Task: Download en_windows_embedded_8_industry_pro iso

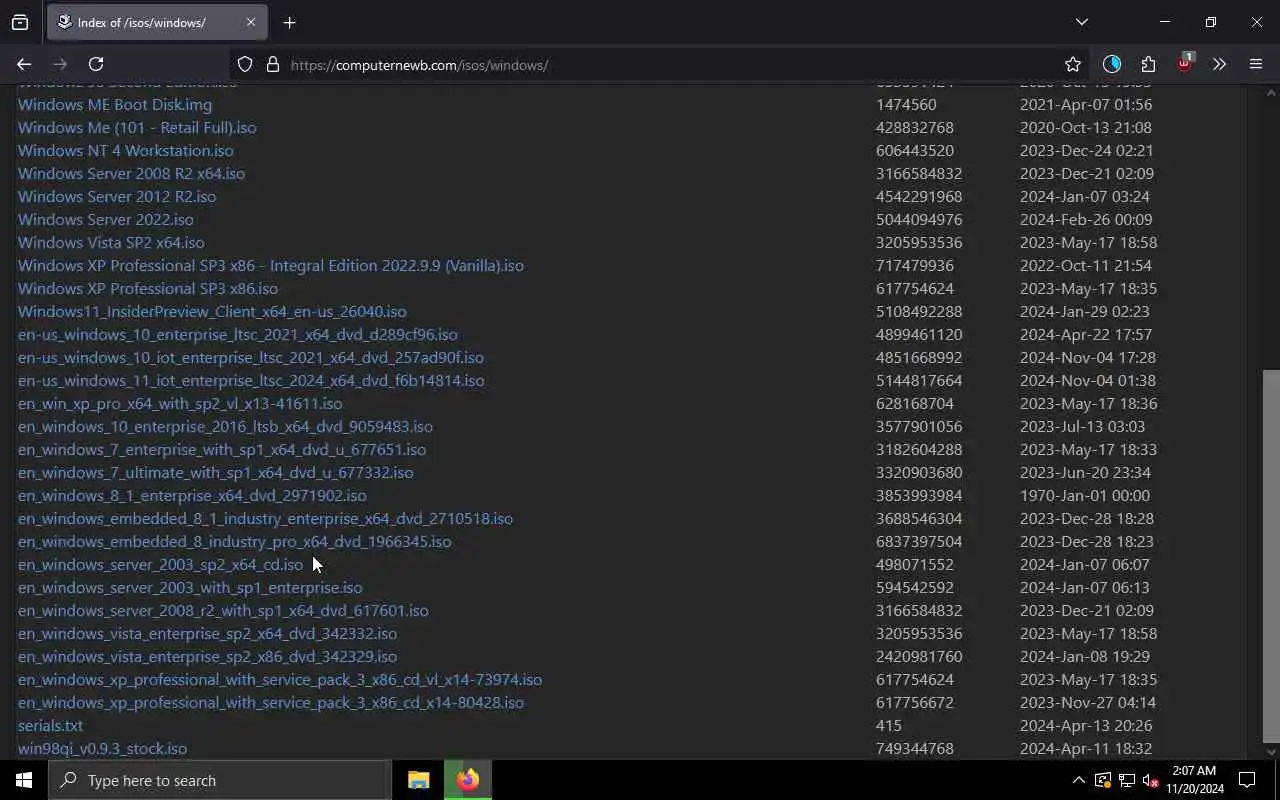Action: point(235,541)
